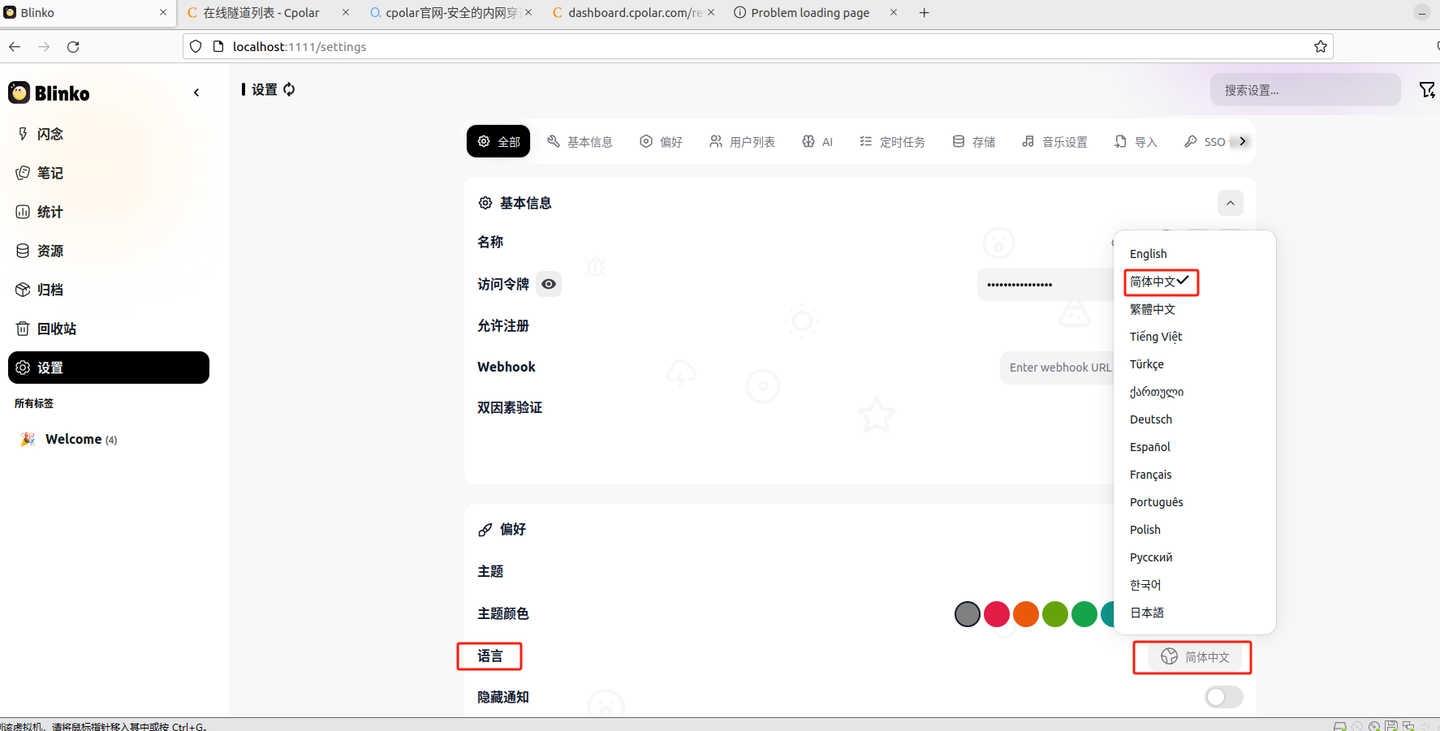Screen dimensions: 1440x731
Task: Reveal the 访问令牌 token with the eye icon
Action: (x=548, y=284)
